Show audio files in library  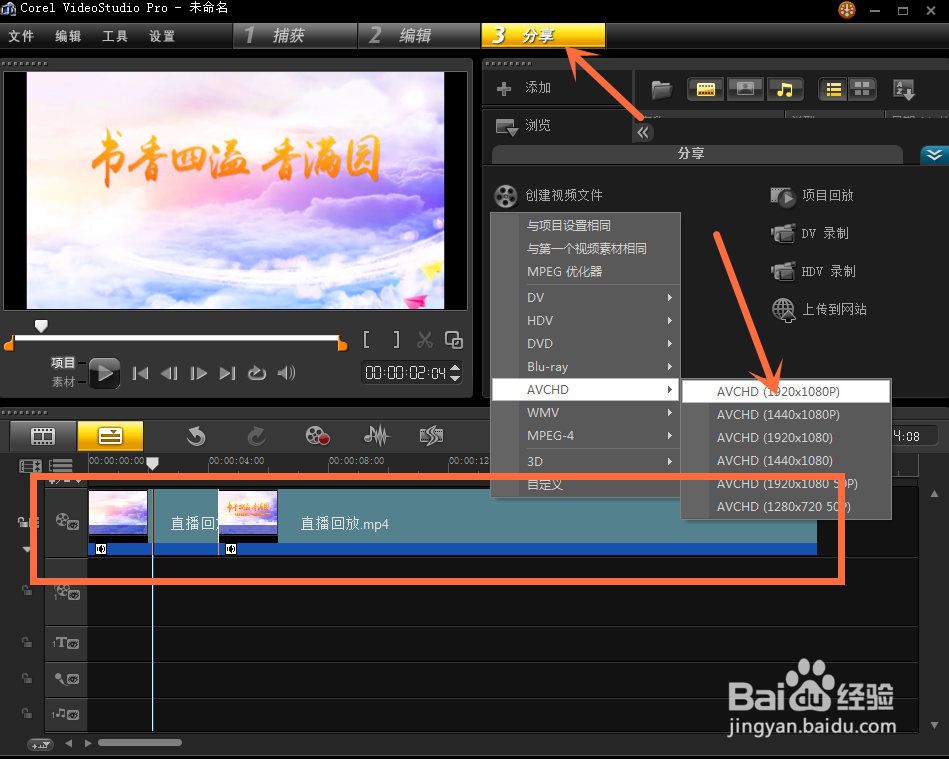pos(785,90)
